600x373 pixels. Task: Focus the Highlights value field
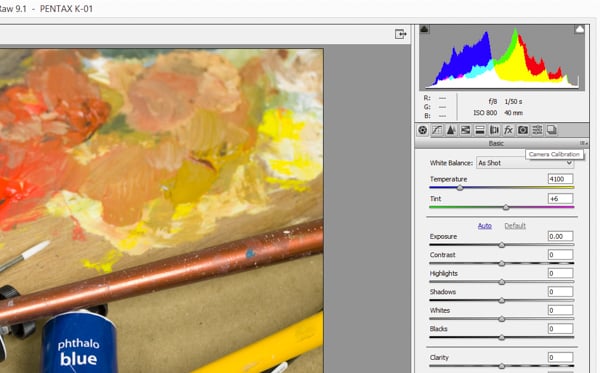[560, 273]
